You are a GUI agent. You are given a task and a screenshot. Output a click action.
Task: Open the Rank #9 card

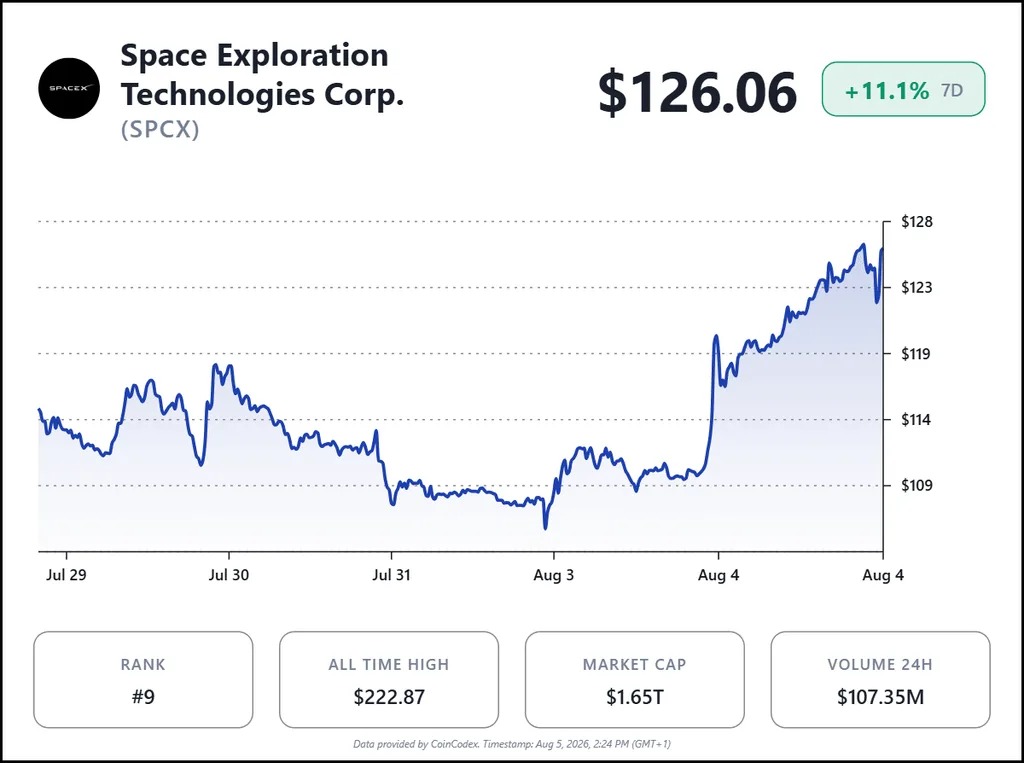coord(143,679)
